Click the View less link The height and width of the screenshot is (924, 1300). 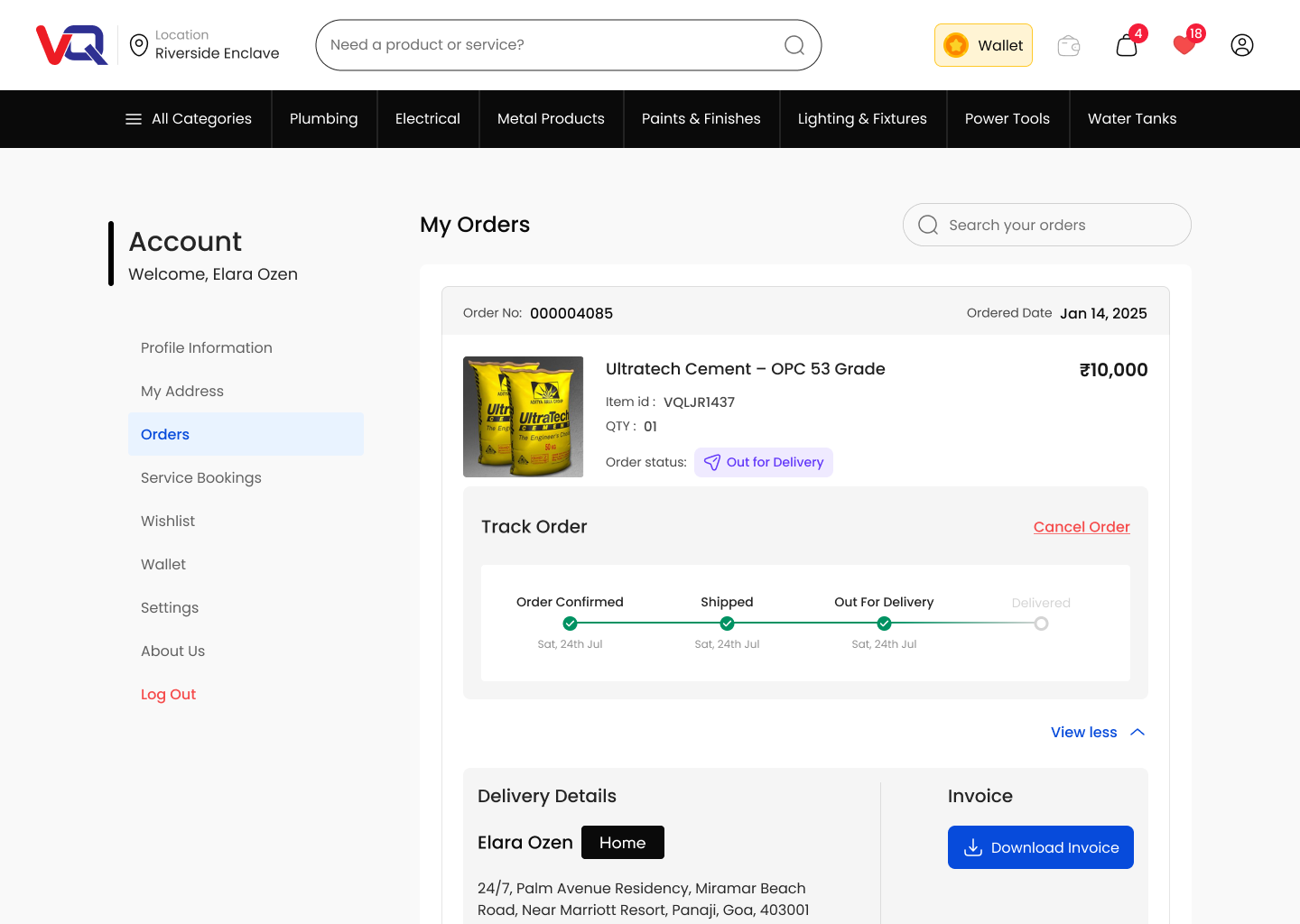coord(1084,732)
